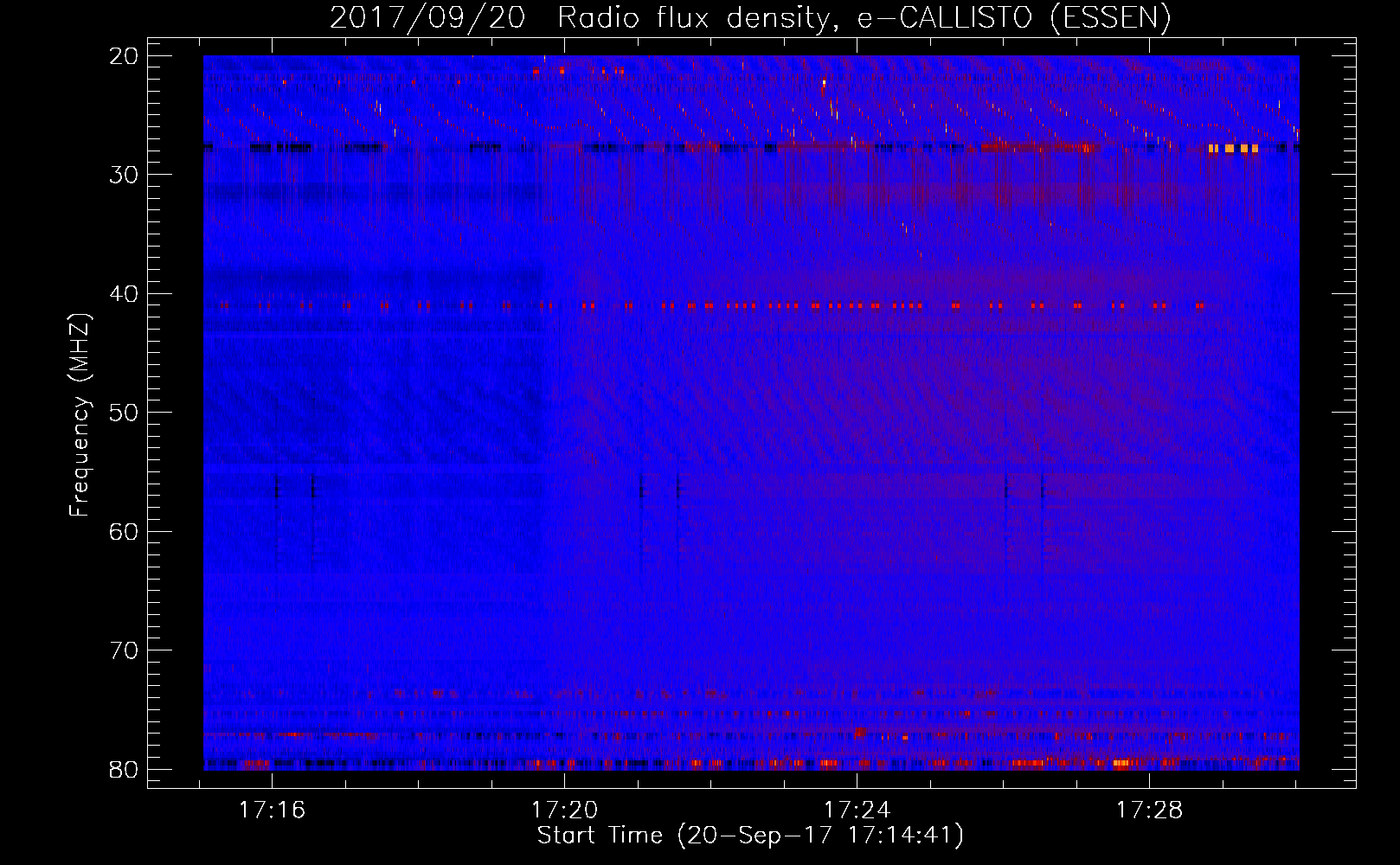Click the frequency tick label '40'
1400x865 pixels.
(125, 294)
